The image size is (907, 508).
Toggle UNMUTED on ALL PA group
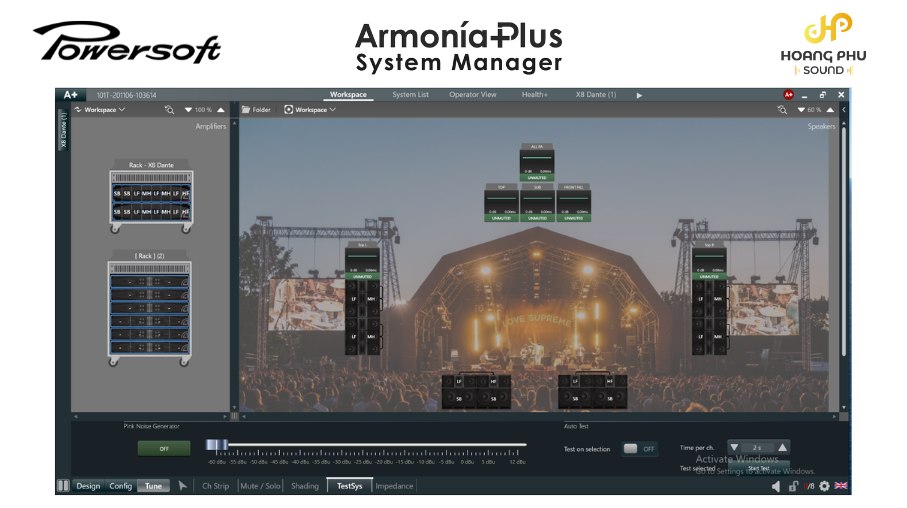537,178
